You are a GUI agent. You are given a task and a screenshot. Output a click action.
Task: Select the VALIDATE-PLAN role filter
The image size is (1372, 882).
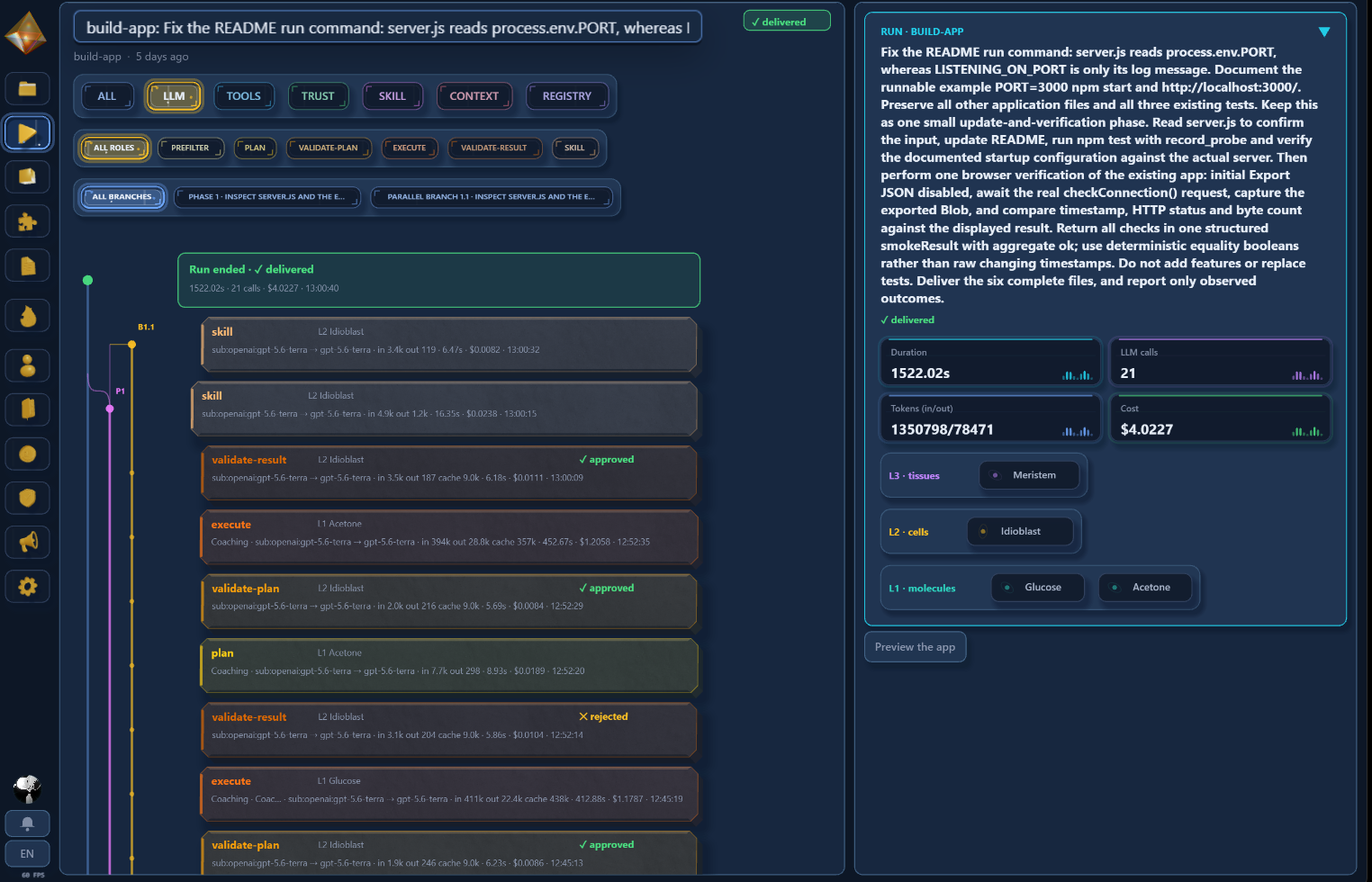(x=329, y=148)
